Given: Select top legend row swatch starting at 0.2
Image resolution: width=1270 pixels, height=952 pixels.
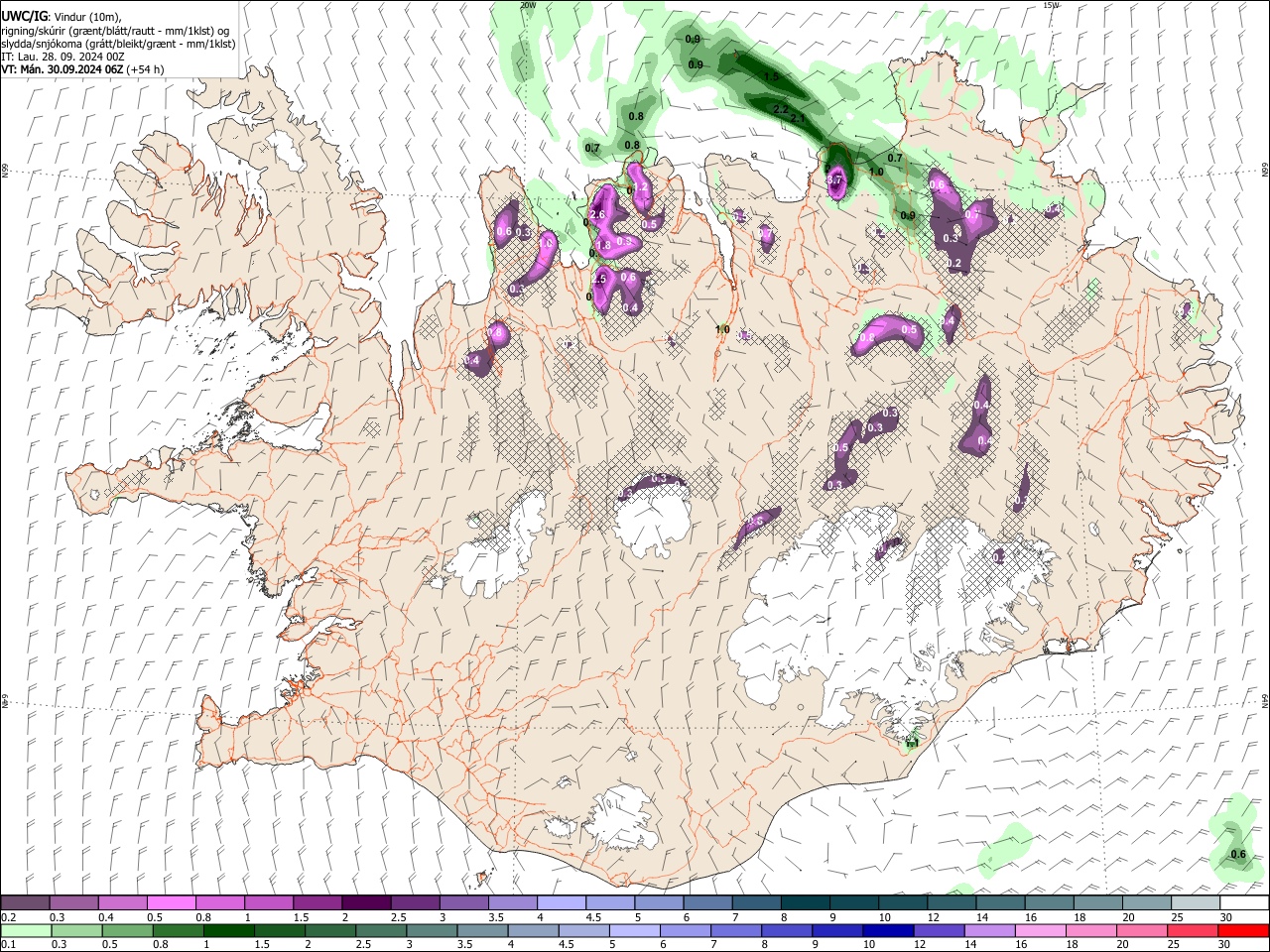Looking at the screenshot, I should point(26,903).
